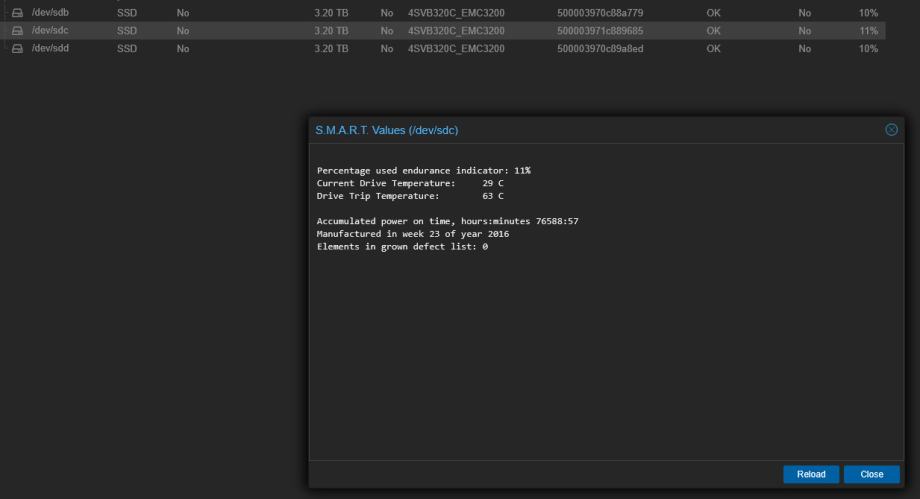This screenshot has width=920, height=499.
Task: Click the Manufactured in week 23 line
Action: coord(413,234)
